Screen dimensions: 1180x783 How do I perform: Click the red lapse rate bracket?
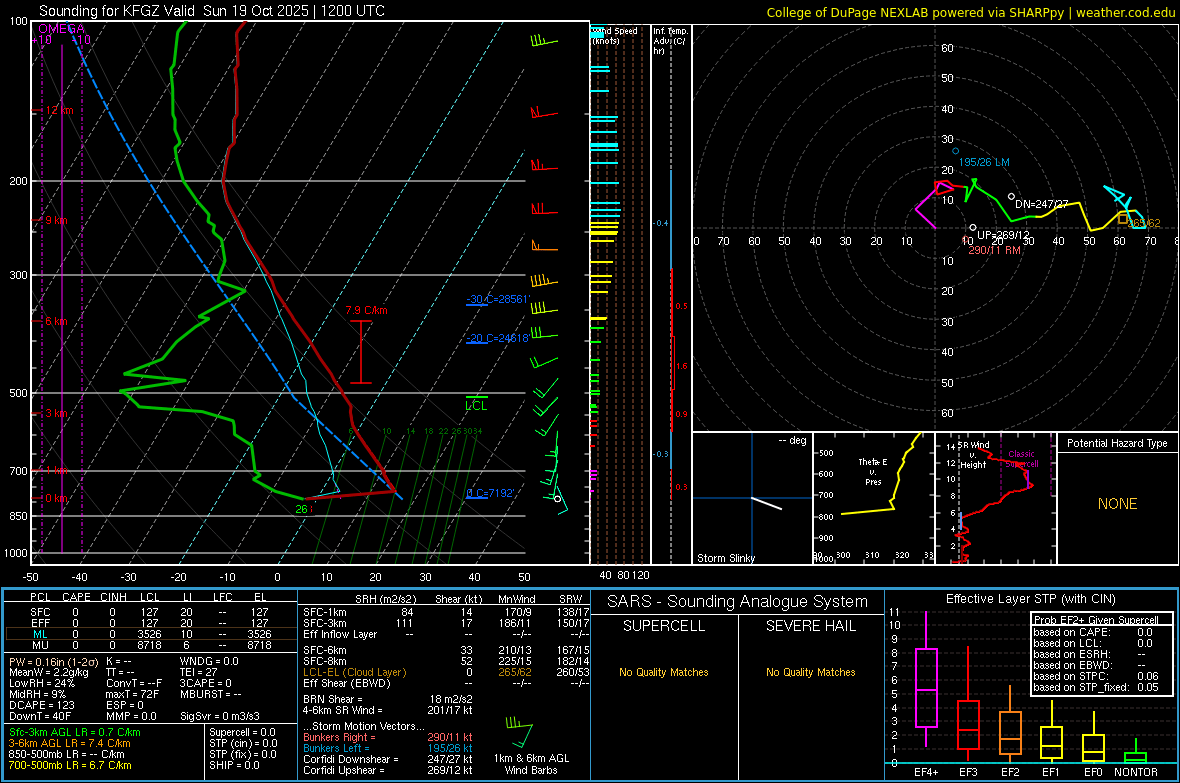(361, 352)
